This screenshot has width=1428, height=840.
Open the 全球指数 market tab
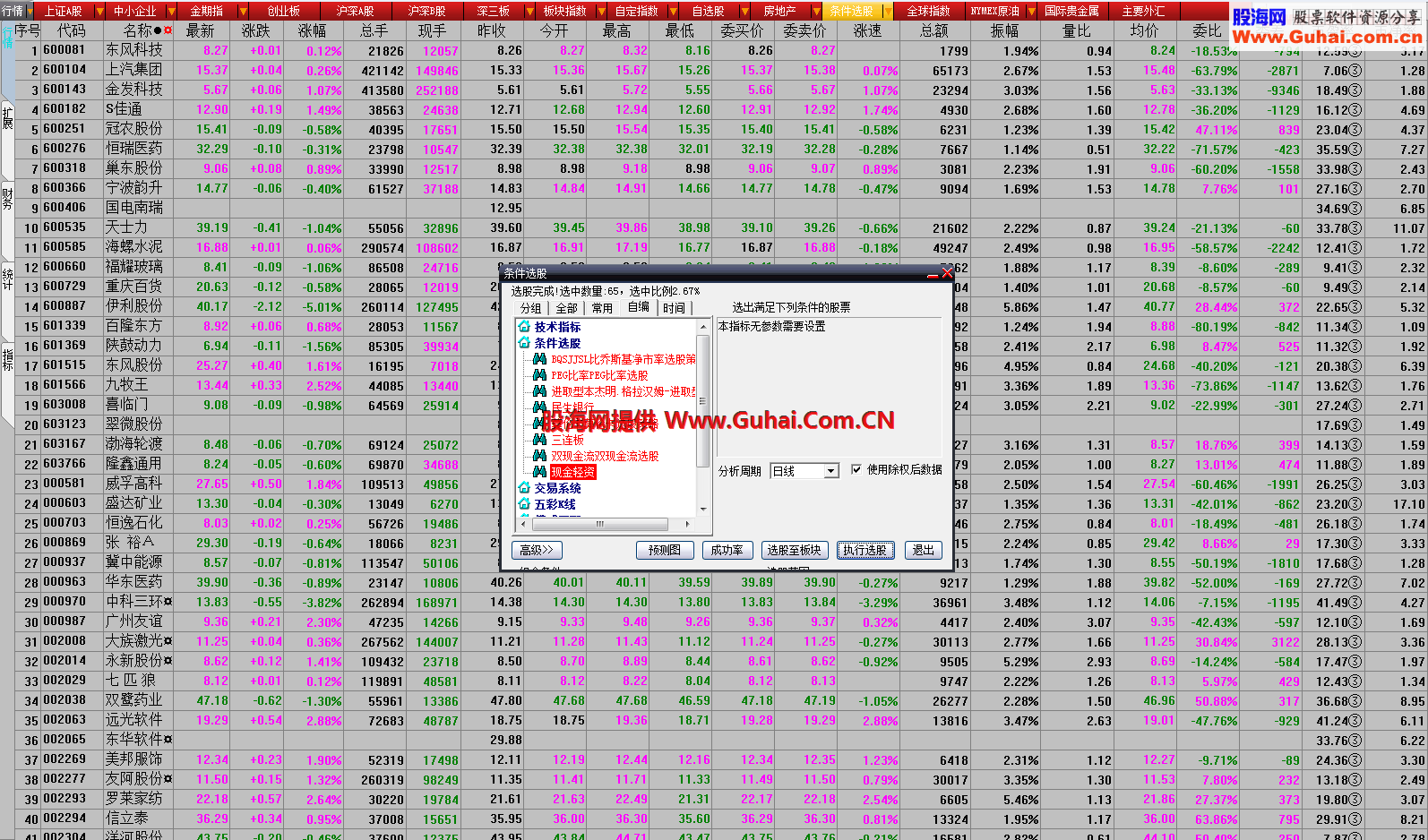(929, 11)
